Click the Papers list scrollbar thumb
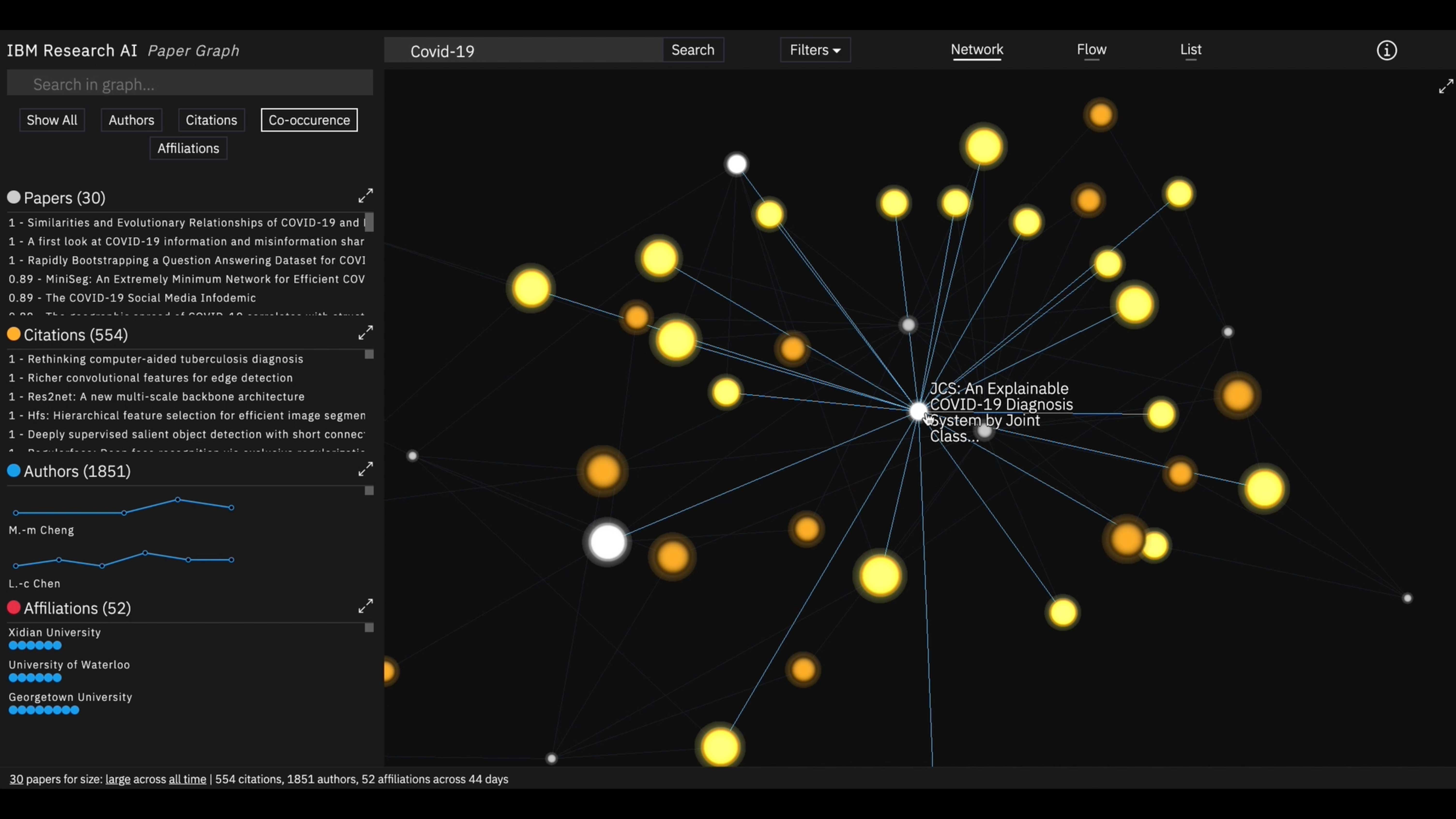 point(369,222)
